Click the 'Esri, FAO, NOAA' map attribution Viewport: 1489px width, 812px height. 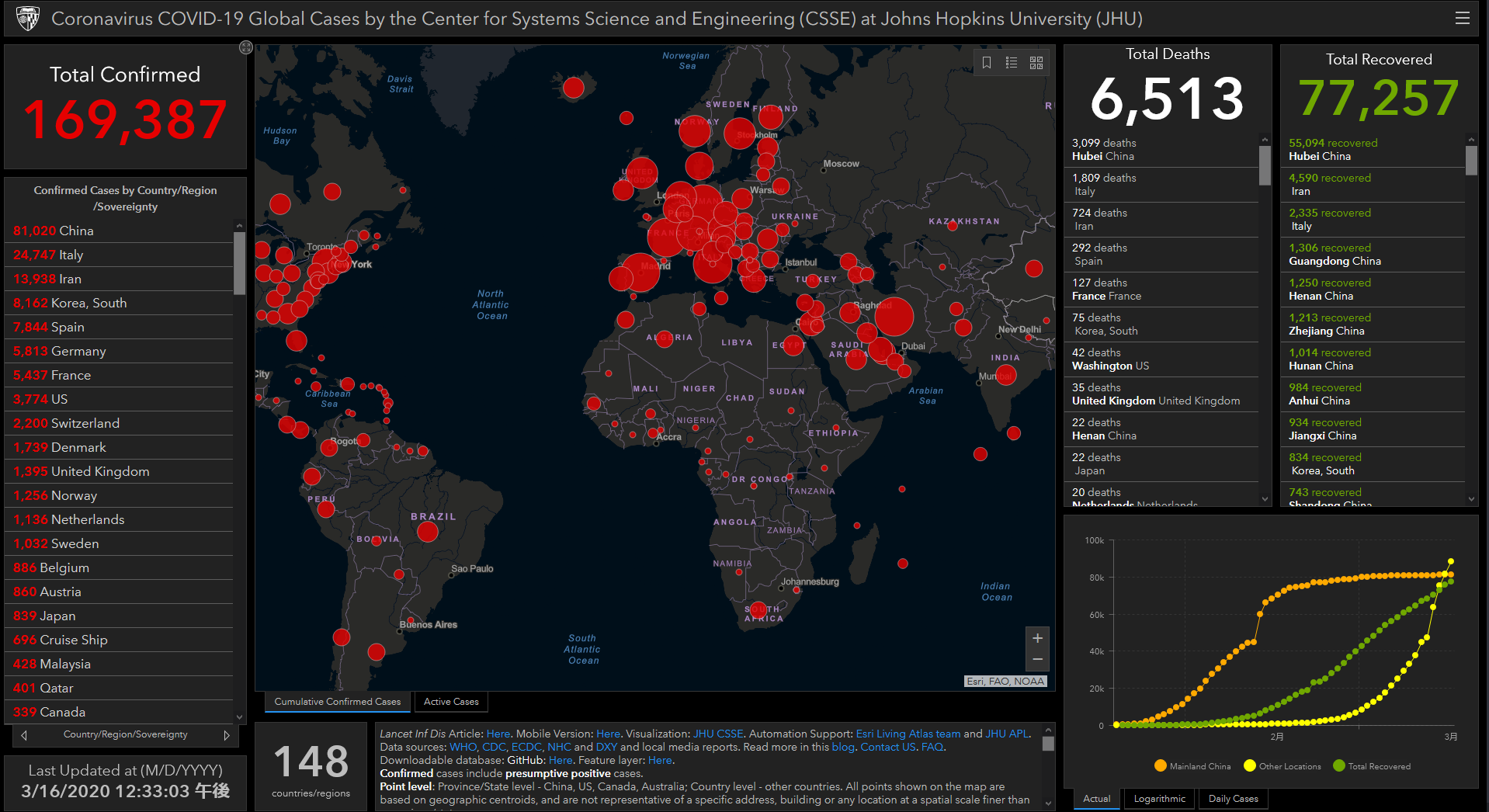point(1005,682)
